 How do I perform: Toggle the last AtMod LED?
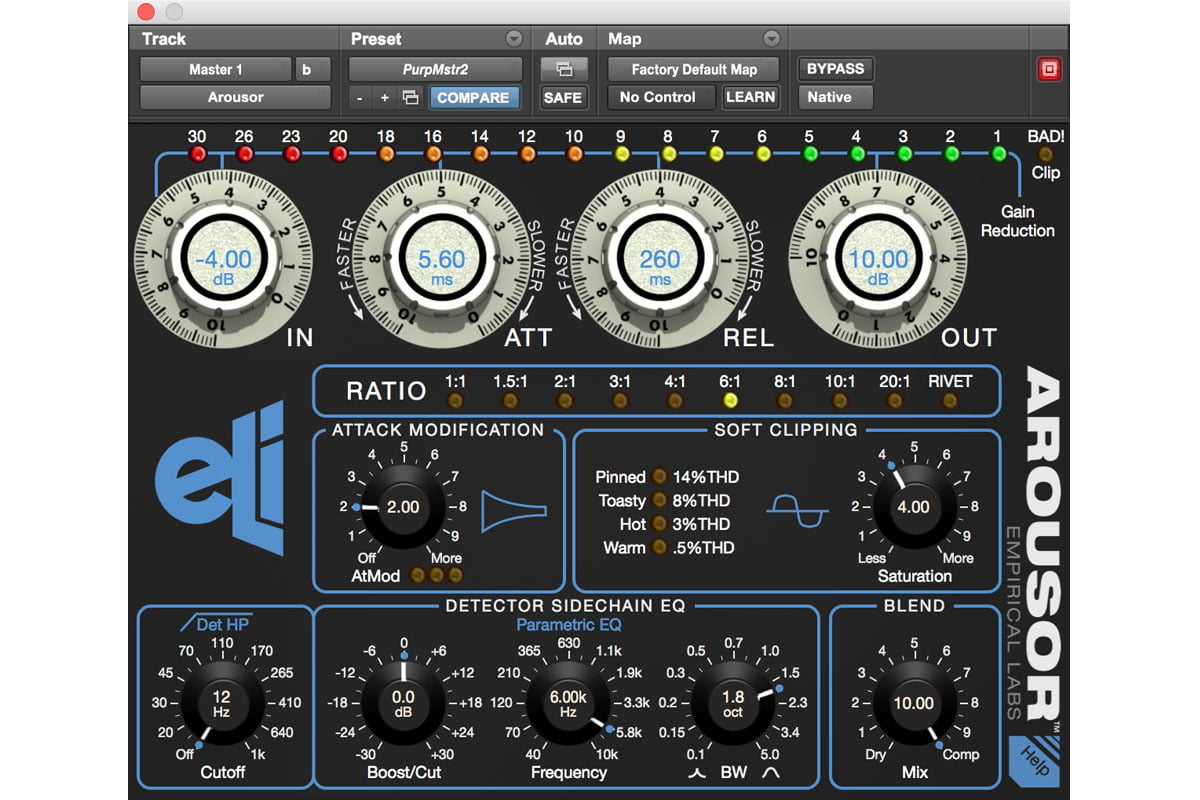(x=456, y=575)
